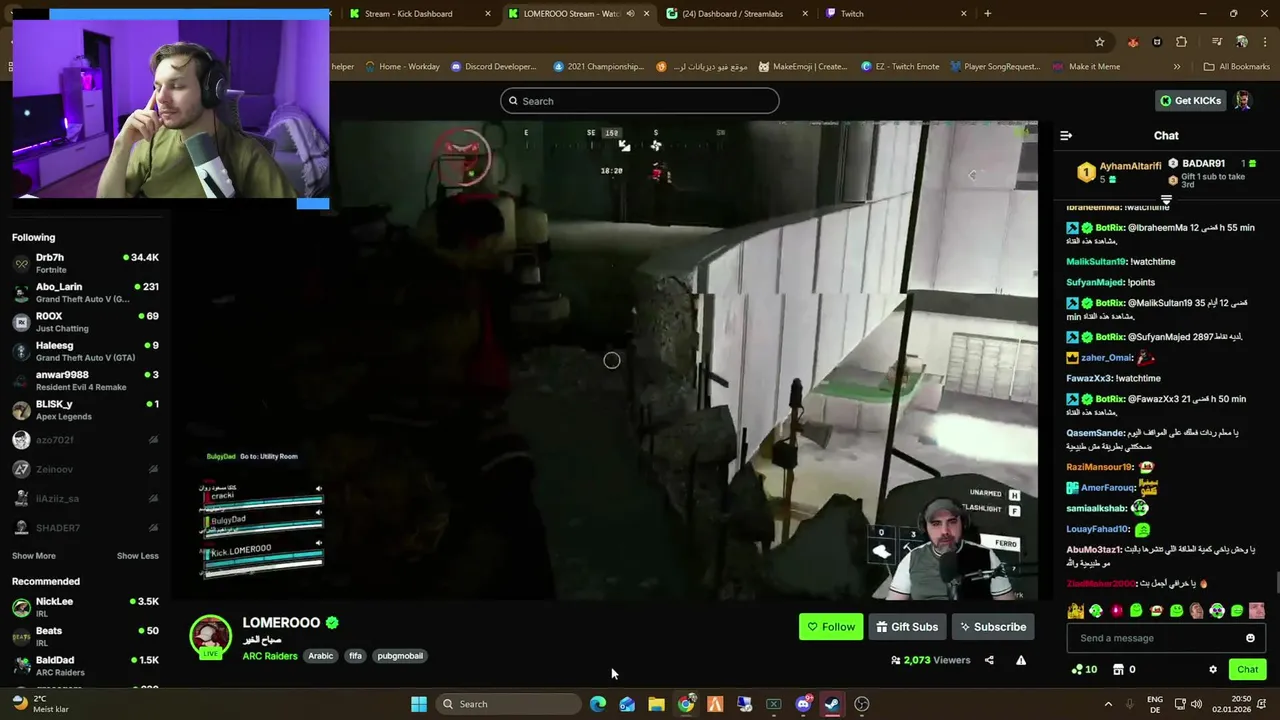The width and height of the screenshot is (1280, 720).
Task: Report stream via the warning triangle icon
Action: (x=1021, y=660)
